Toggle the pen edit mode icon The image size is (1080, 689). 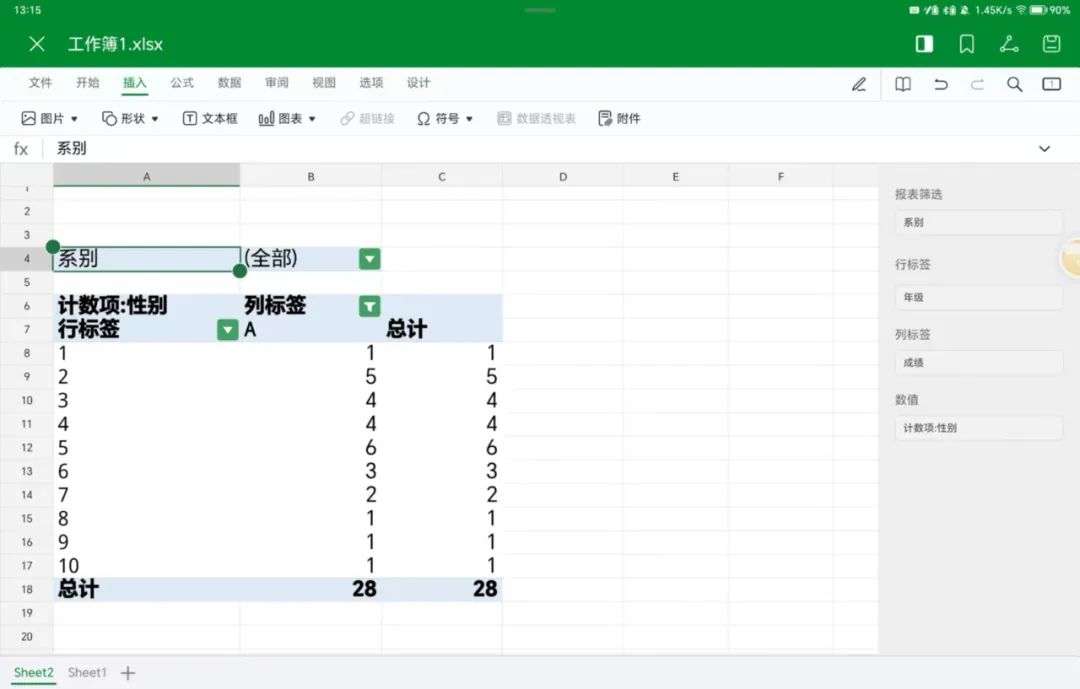click(858, 84)
